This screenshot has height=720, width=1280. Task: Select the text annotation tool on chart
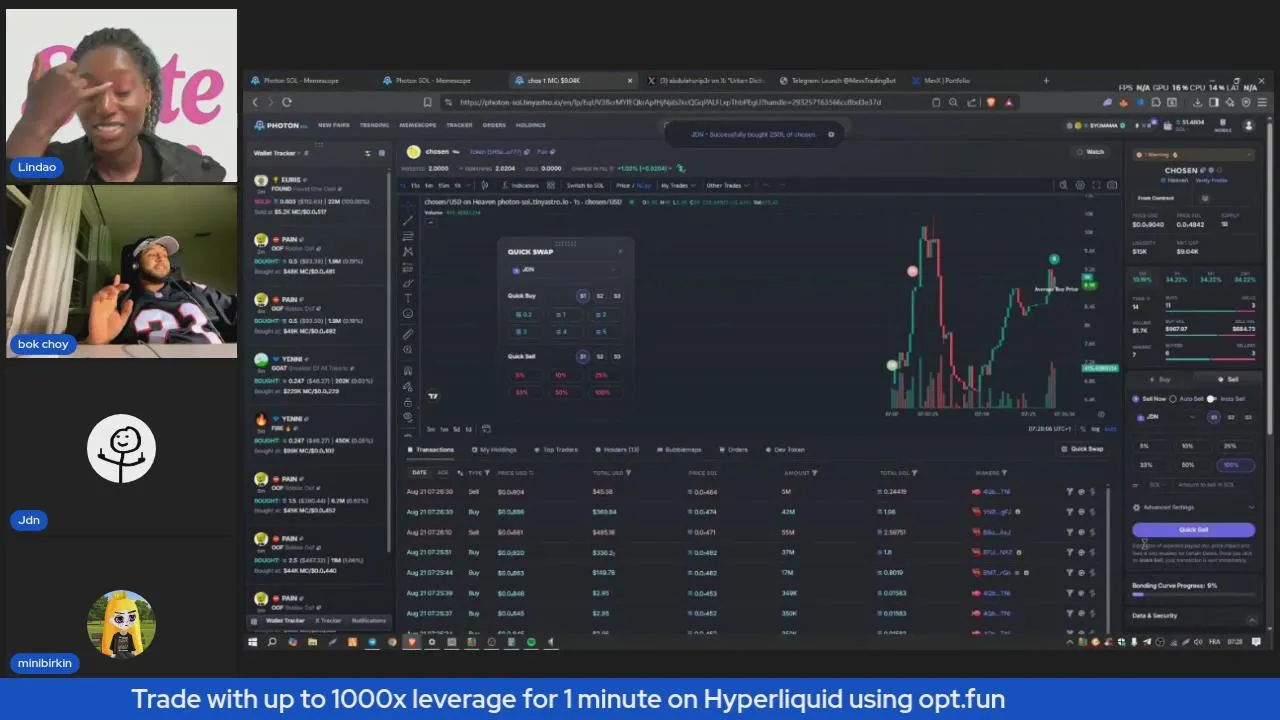pos(408,298)
